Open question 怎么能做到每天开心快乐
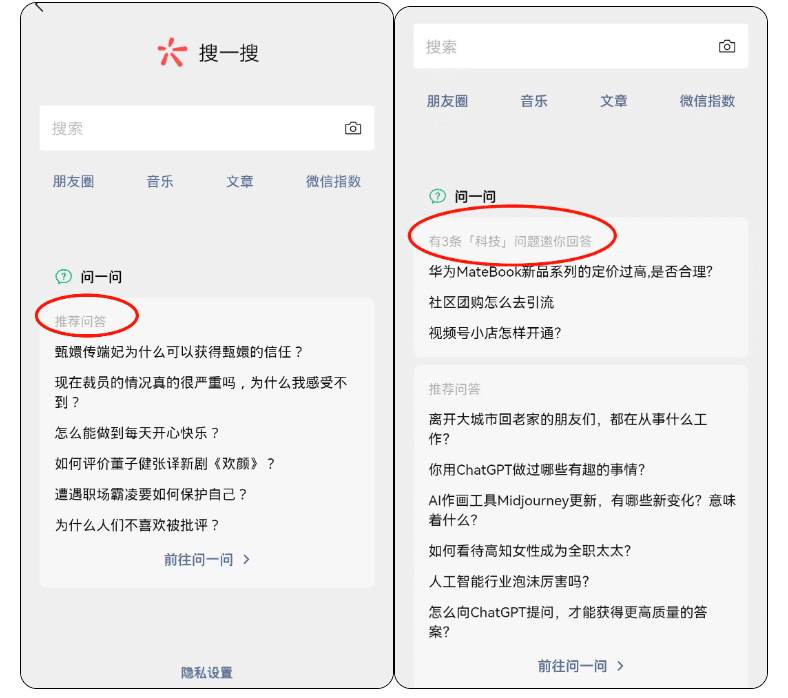 coord(137,433)
